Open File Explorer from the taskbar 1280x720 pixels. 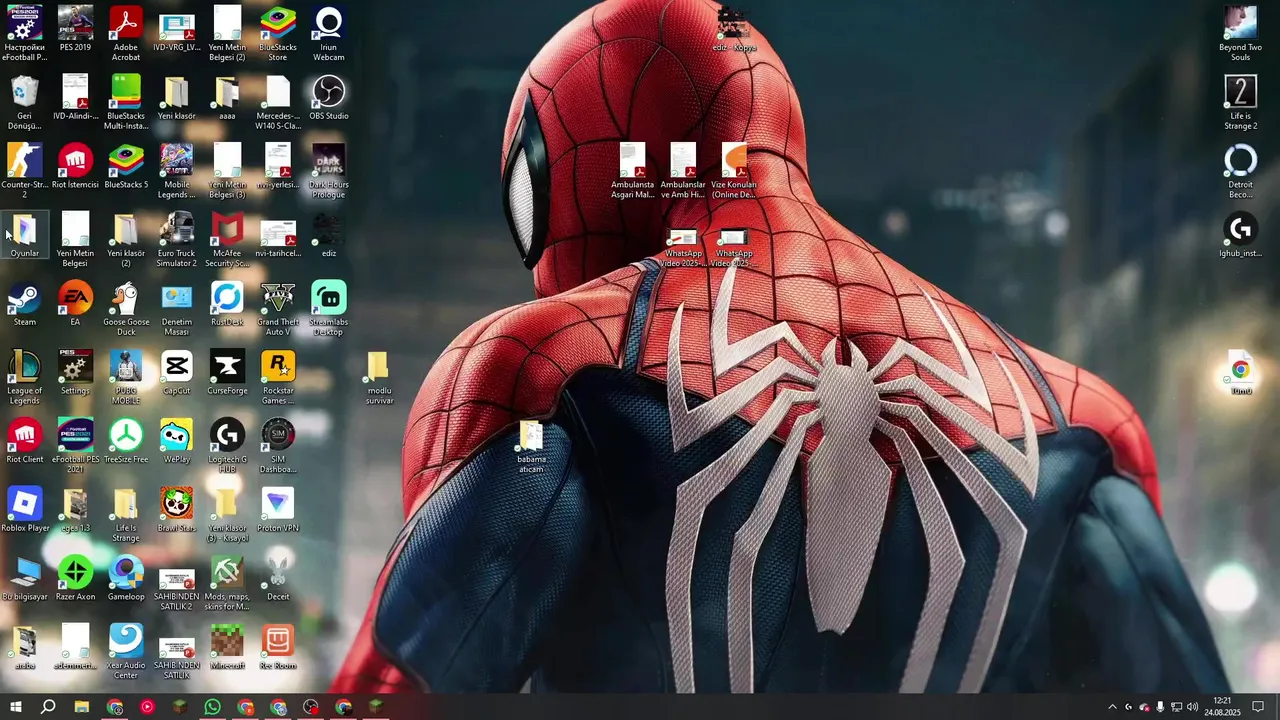pyautogui.click(x=81, y=707)
